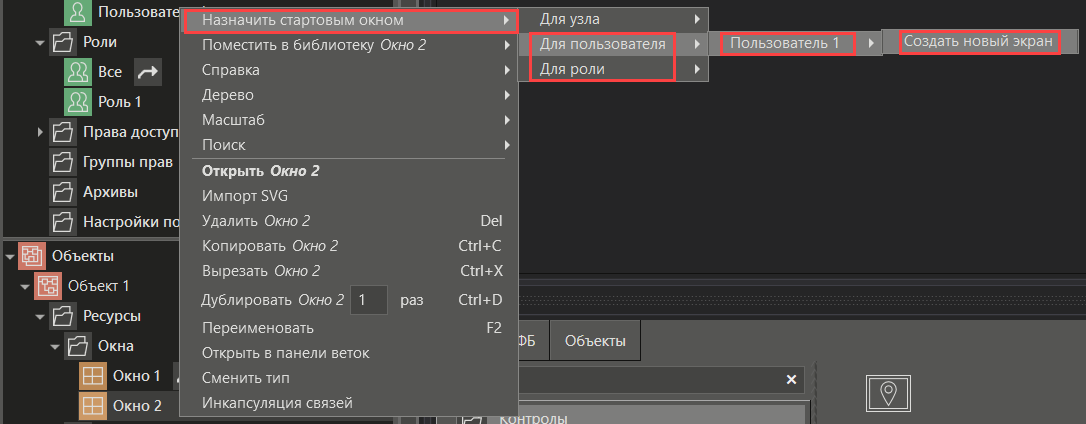Select Создать новый экран menu item
Screen dimensions: 1086x424
(x=978, y=42)
